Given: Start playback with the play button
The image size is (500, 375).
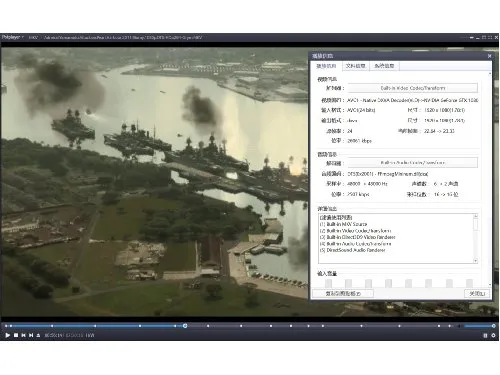Looking at the screenshot, I should (7, 335).
